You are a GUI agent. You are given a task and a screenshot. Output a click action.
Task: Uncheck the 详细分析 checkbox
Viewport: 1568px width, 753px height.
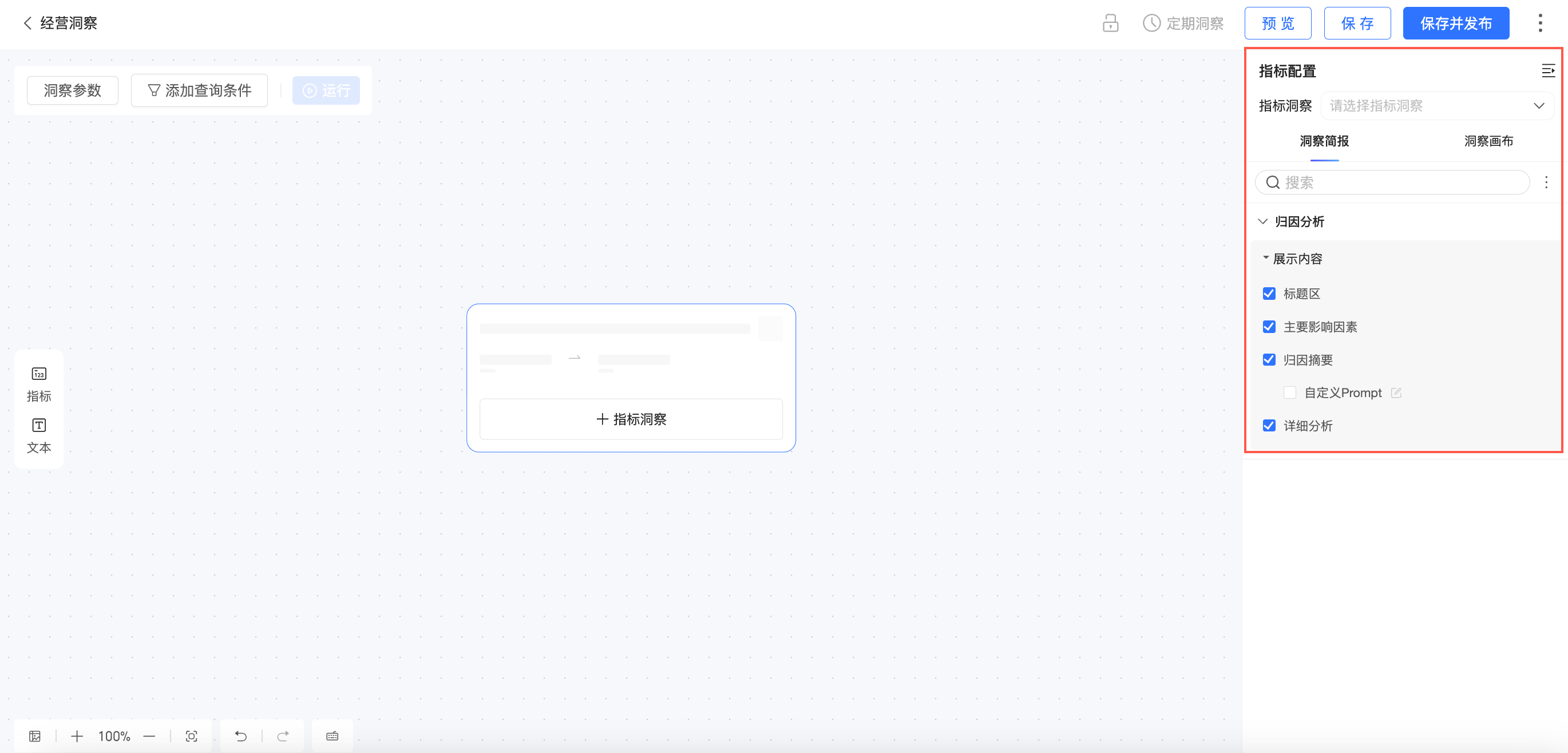pyautogui.click(x=1269, y=426)
